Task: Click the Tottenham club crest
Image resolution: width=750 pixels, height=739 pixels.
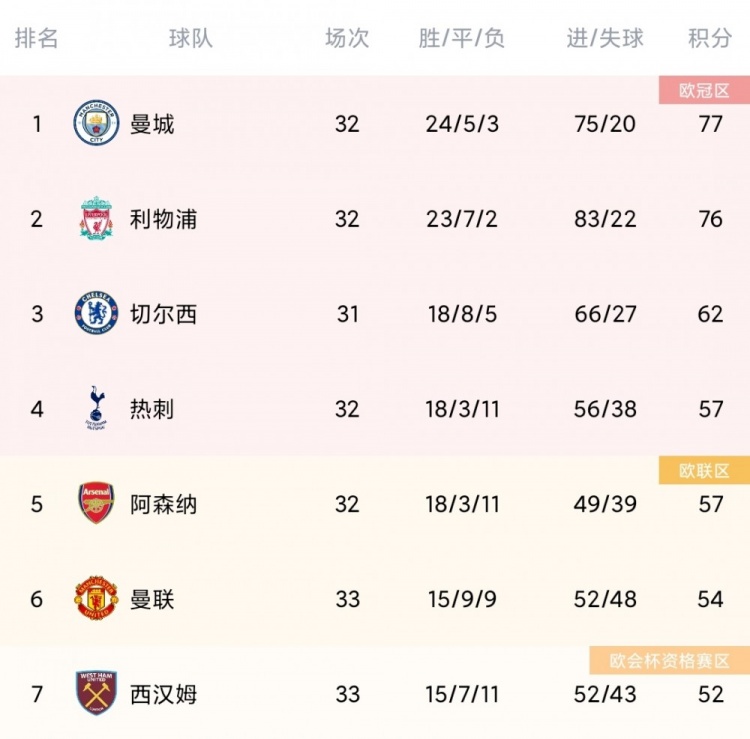Action: tap(96, 408)
